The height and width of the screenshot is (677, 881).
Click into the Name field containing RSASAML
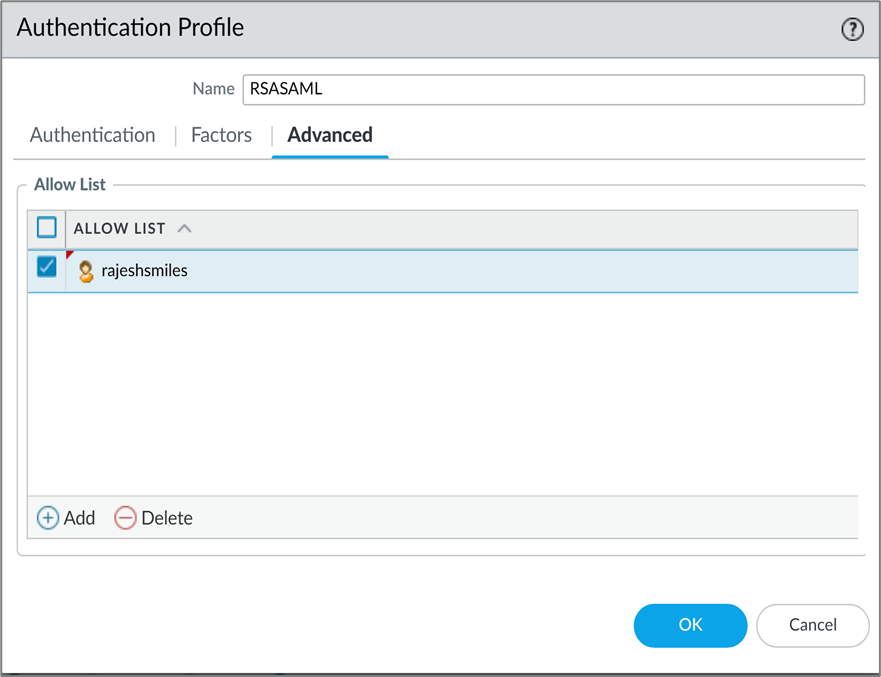tap(553, 89)
